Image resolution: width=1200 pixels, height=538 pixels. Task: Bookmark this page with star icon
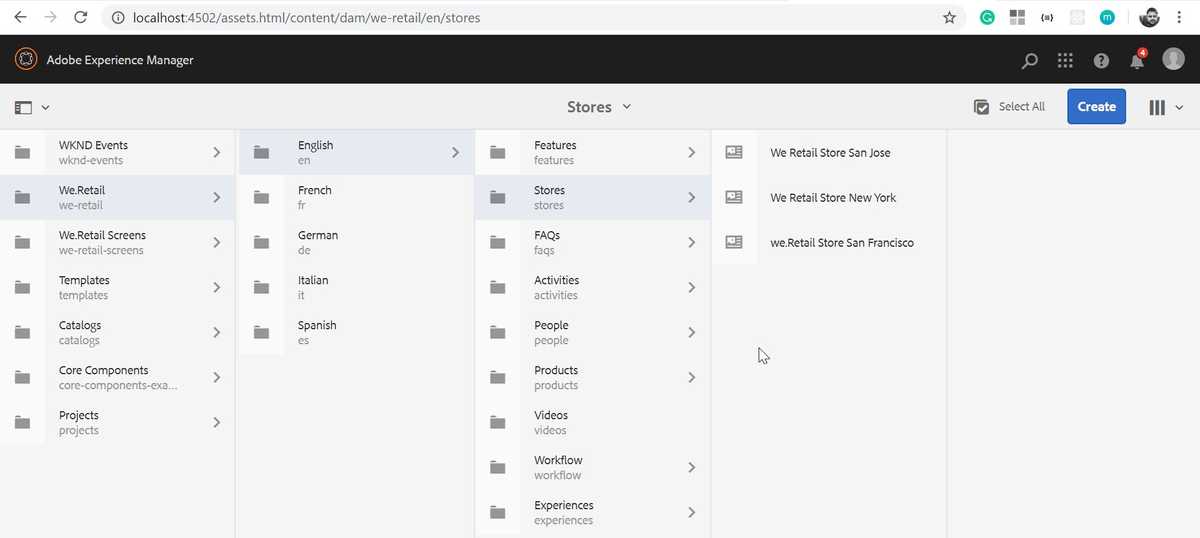coord(950,17)
